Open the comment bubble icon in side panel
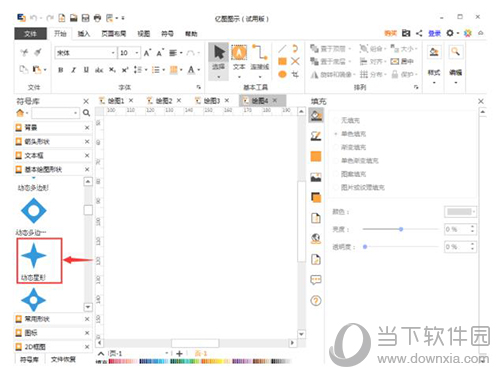 click(316, 280)
